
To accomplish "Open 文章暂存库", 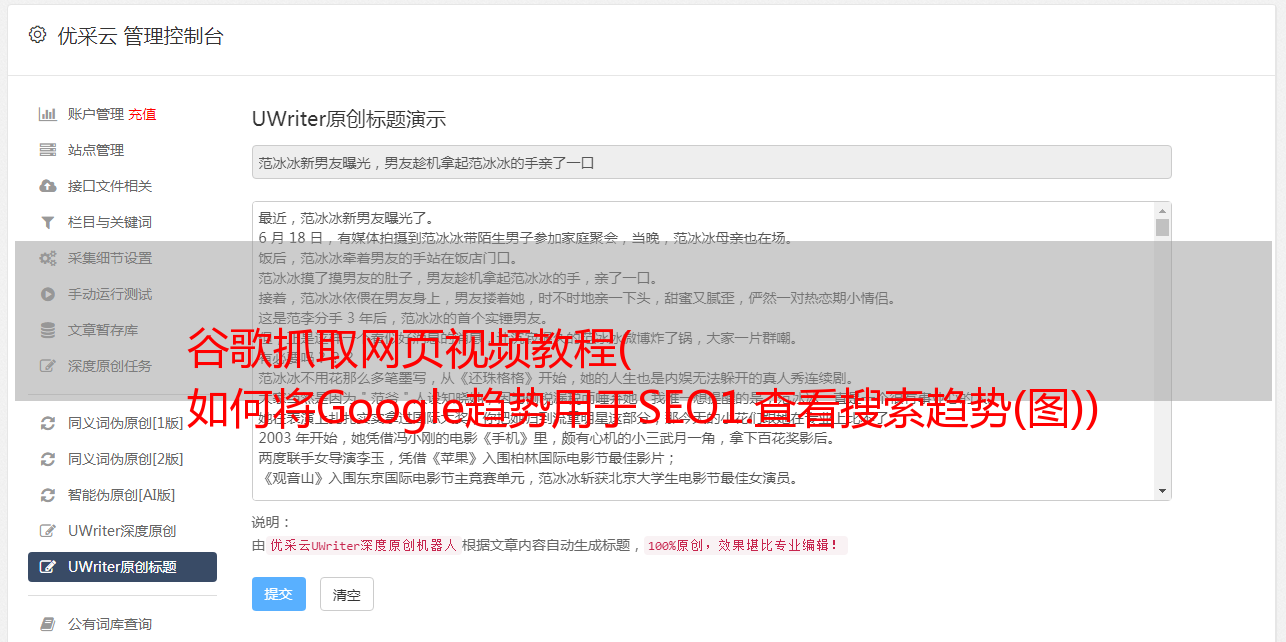I will pos(103,330).
